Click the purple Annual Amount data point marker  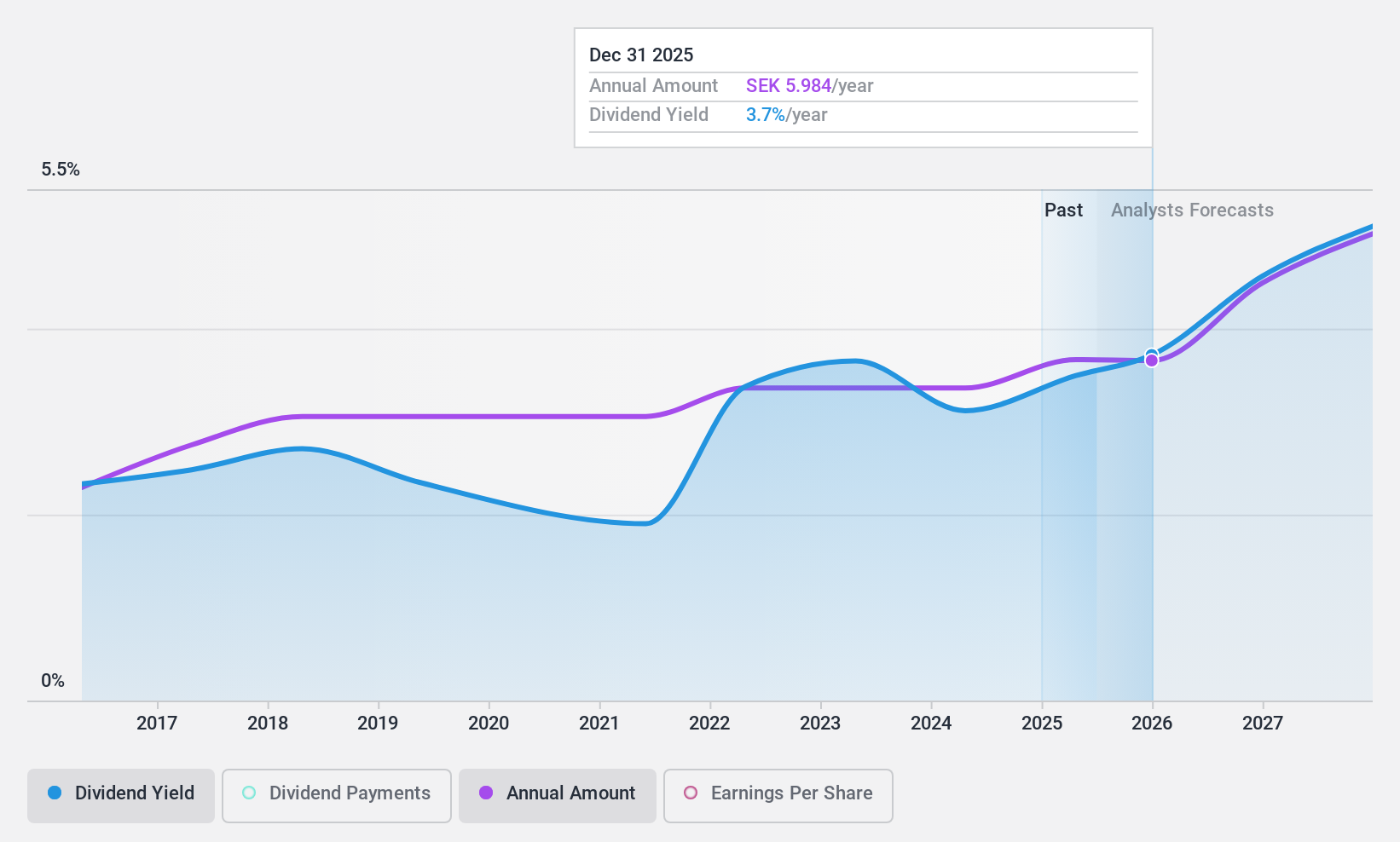(1152, 360)
